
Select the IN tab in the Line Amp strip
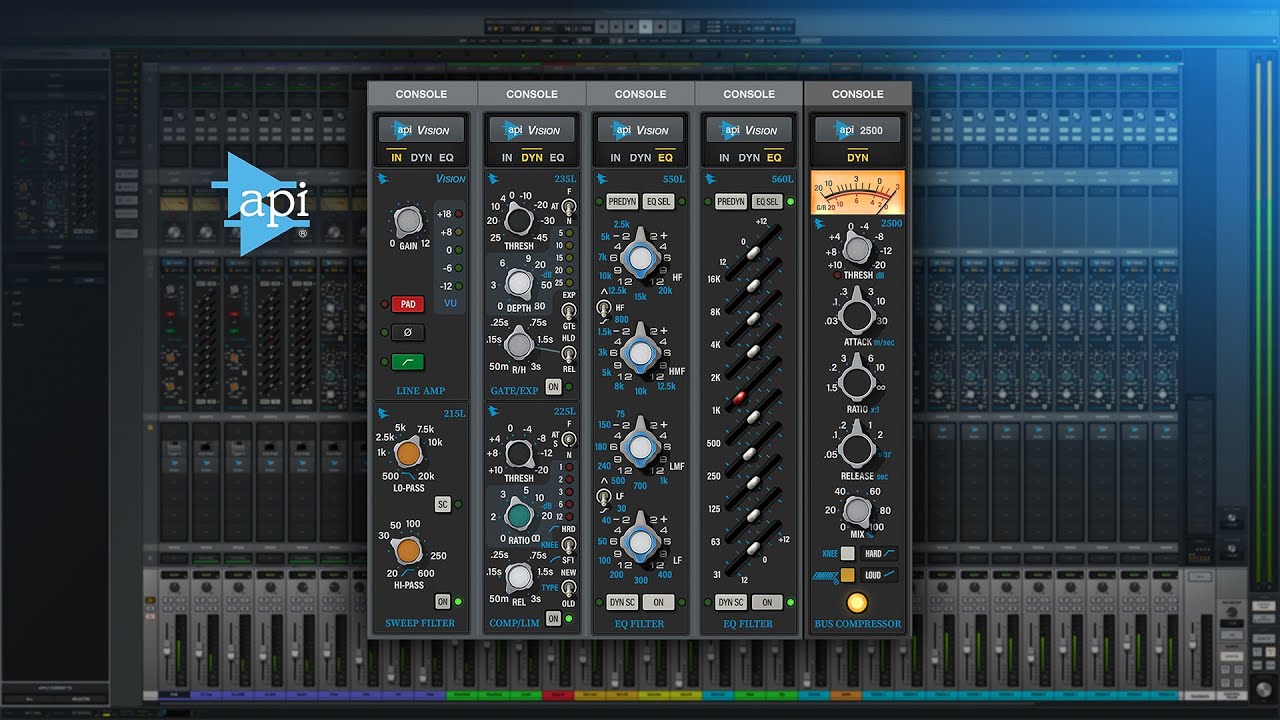(397, 158)
